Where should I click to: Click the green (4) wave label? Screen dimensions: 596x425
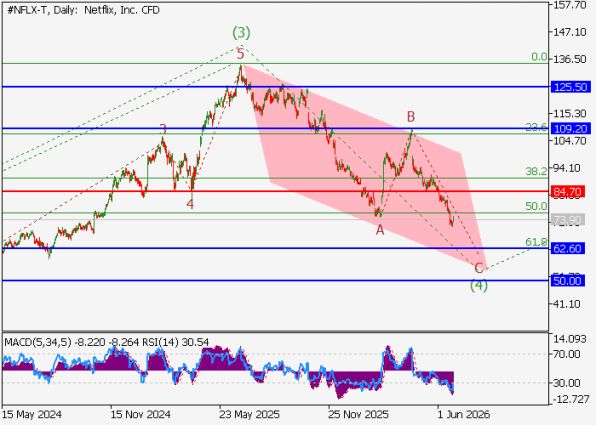479,285
